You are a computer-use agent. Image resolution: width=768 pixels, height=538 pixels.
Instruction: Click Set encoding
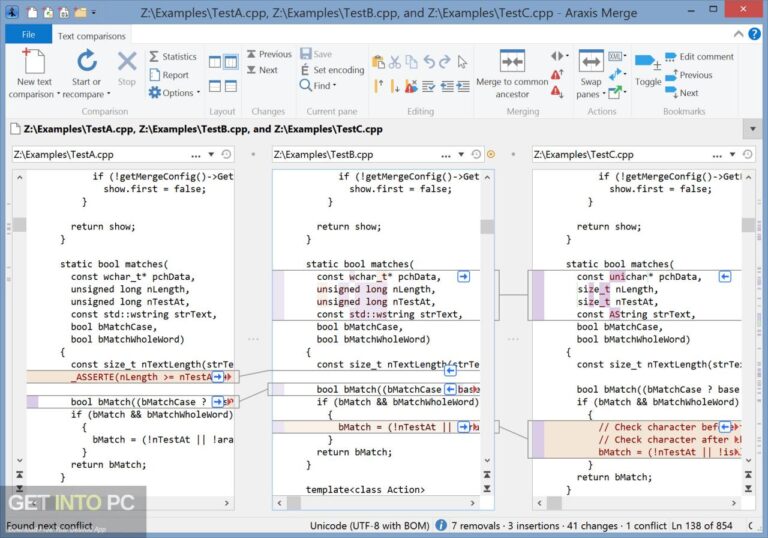pos(333,70)
